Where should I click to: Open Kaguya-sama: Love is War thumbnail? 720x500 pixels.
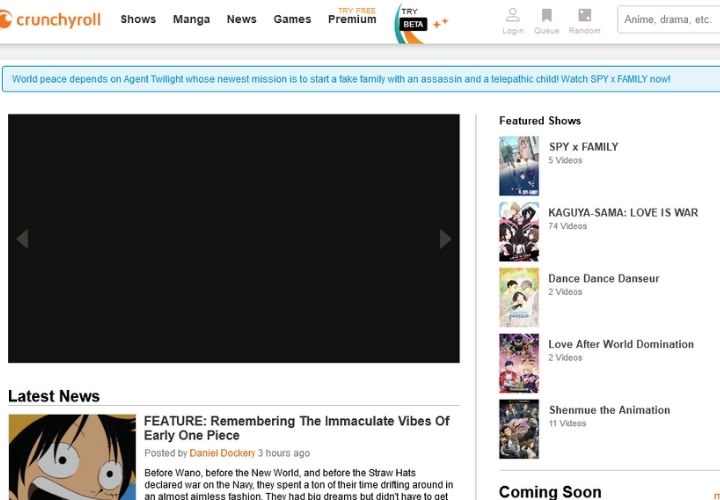[519, 232]
